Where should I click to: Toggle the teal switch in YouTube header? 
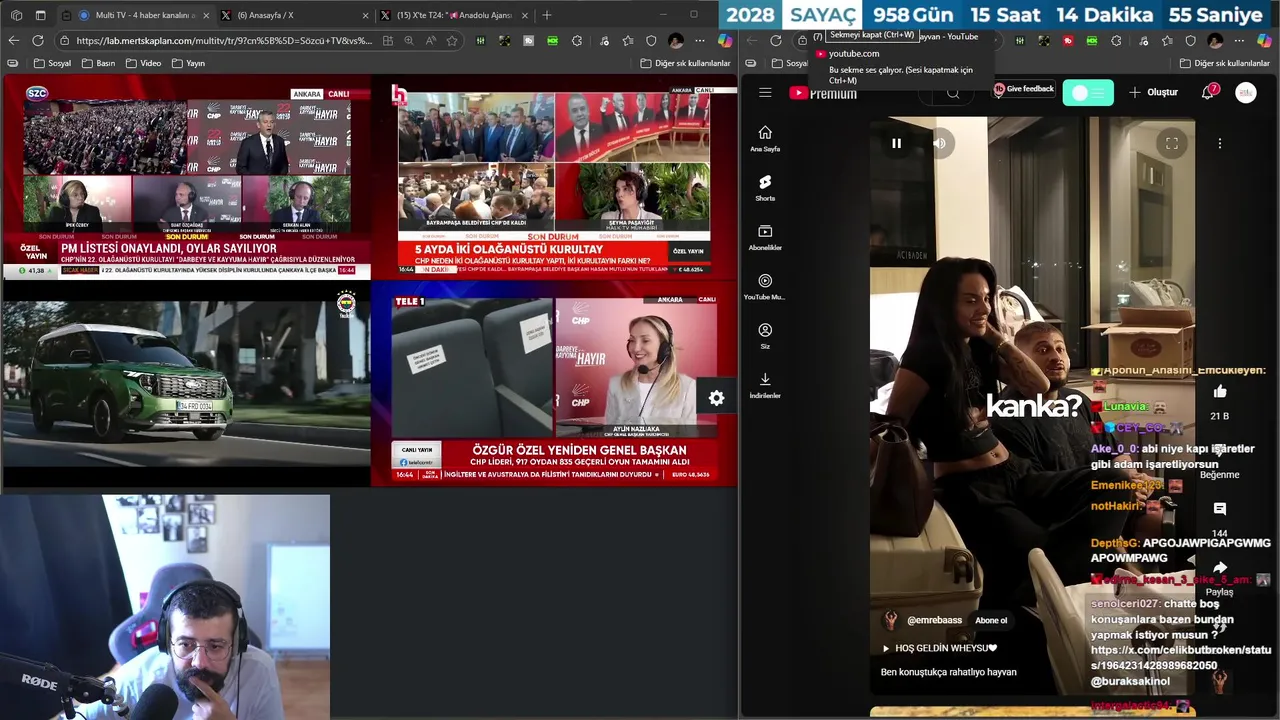1088,93
